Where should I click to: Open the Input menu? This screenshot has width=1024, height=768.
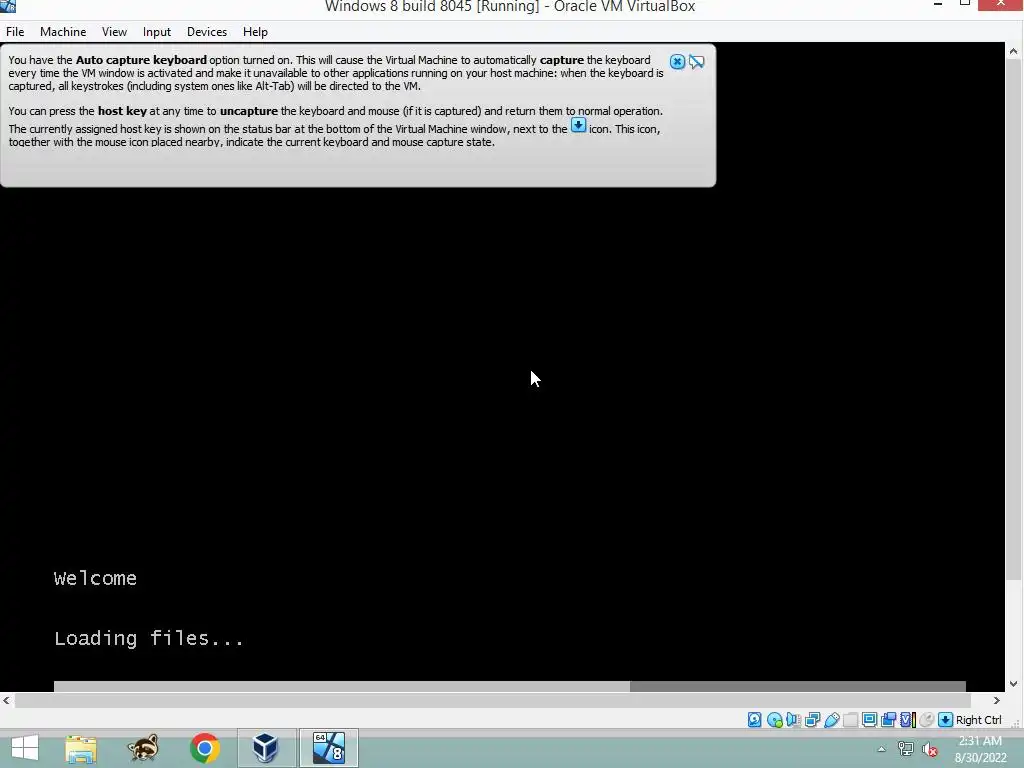click(x=157, y=31)
